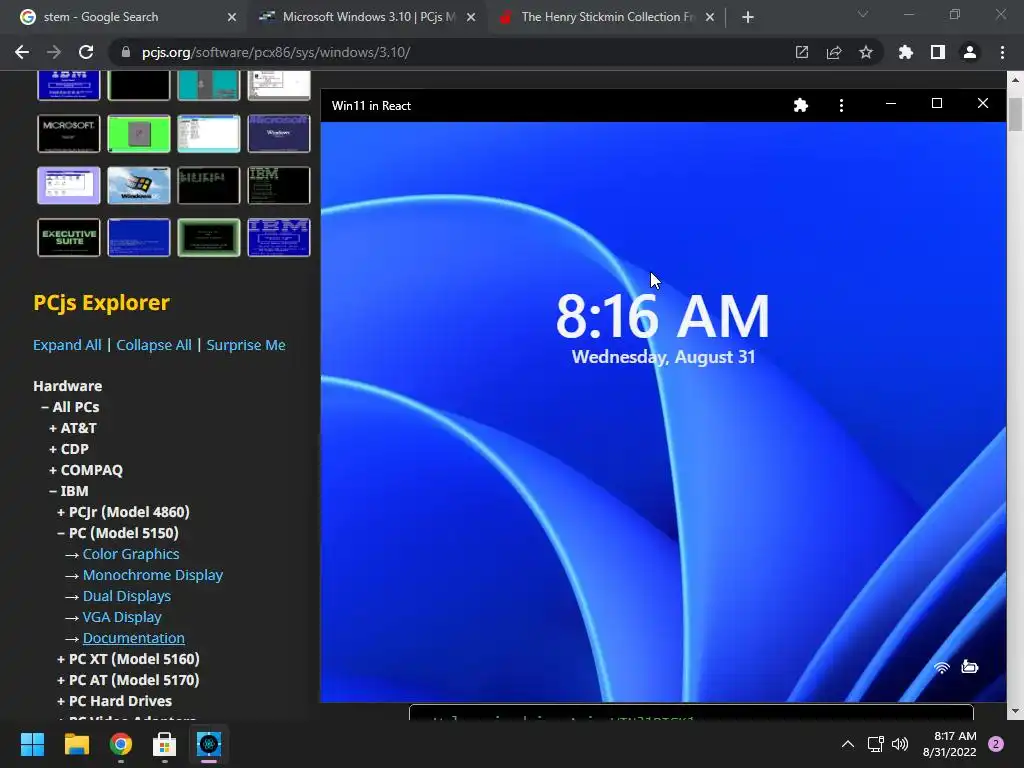
Task: Click the Chrome forward arrow
Action: [x=54, y=52]
